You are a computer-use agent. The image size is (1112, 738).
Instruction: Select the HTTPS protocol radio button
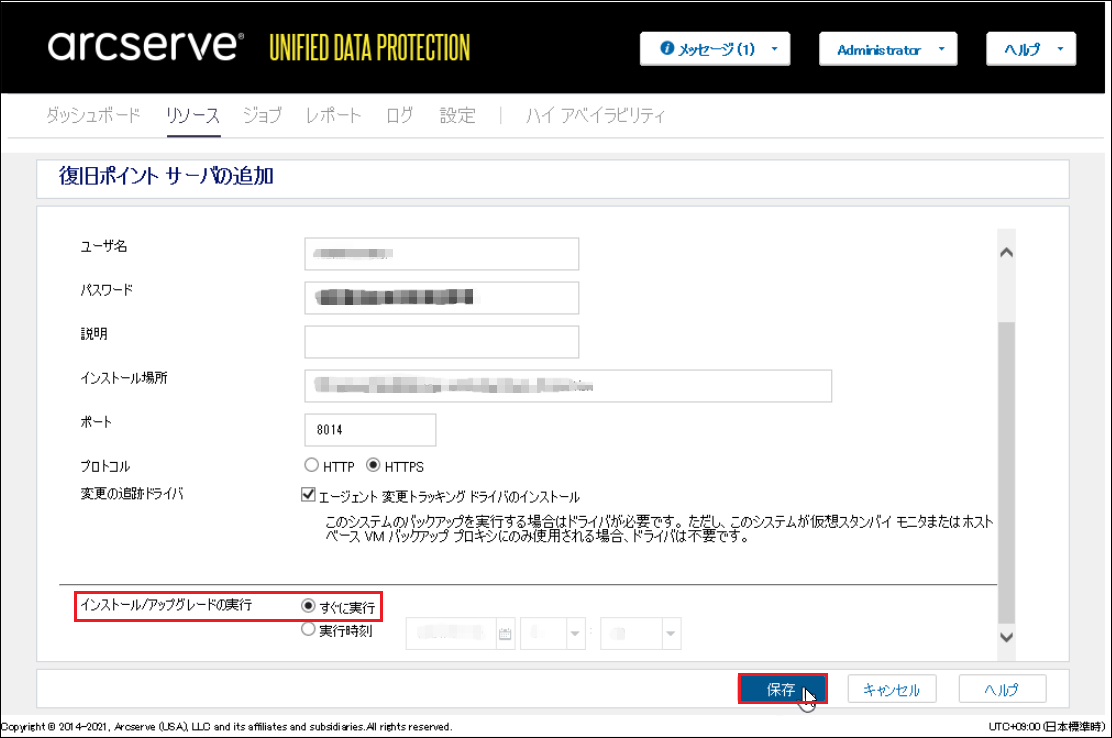pos(373,465)
